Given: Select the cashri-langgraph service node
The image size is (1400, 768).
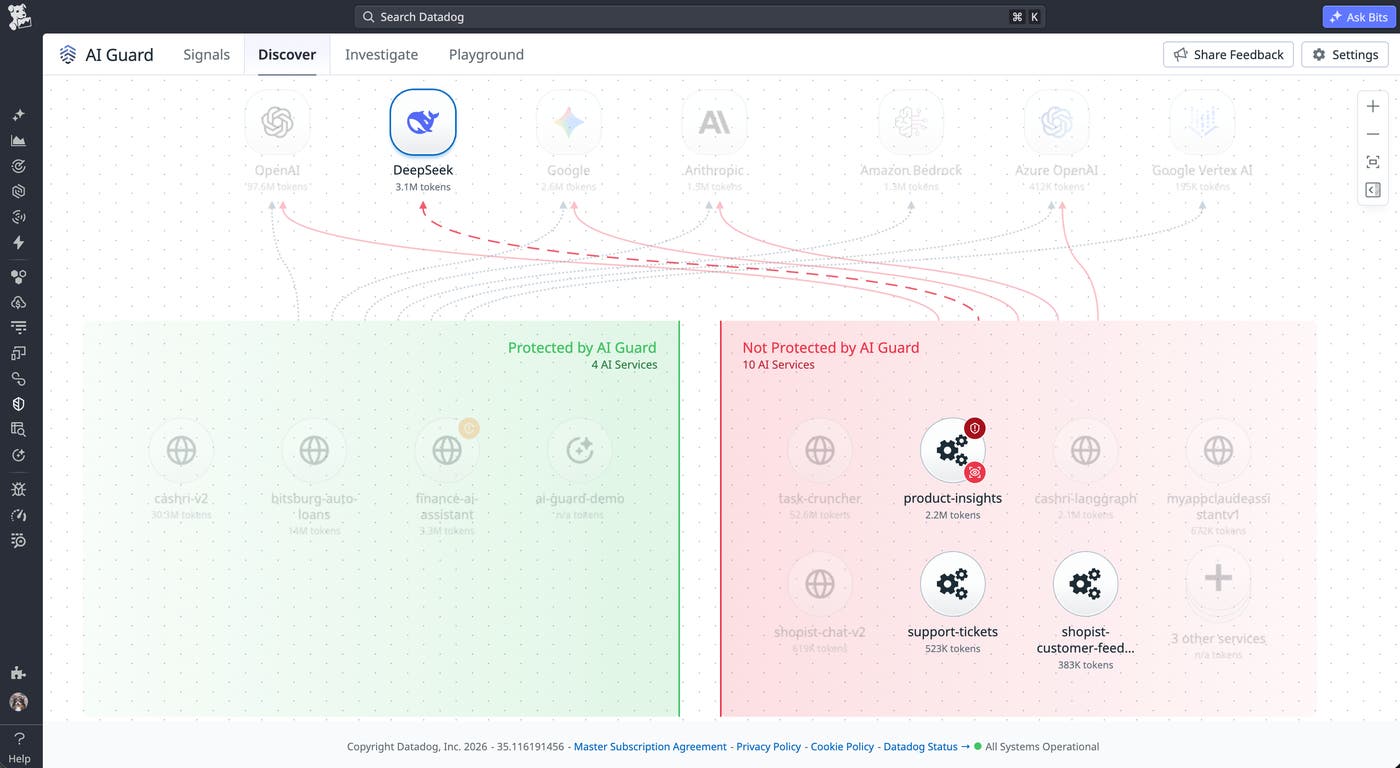Looking at the screenshot, I should 1085,450.
